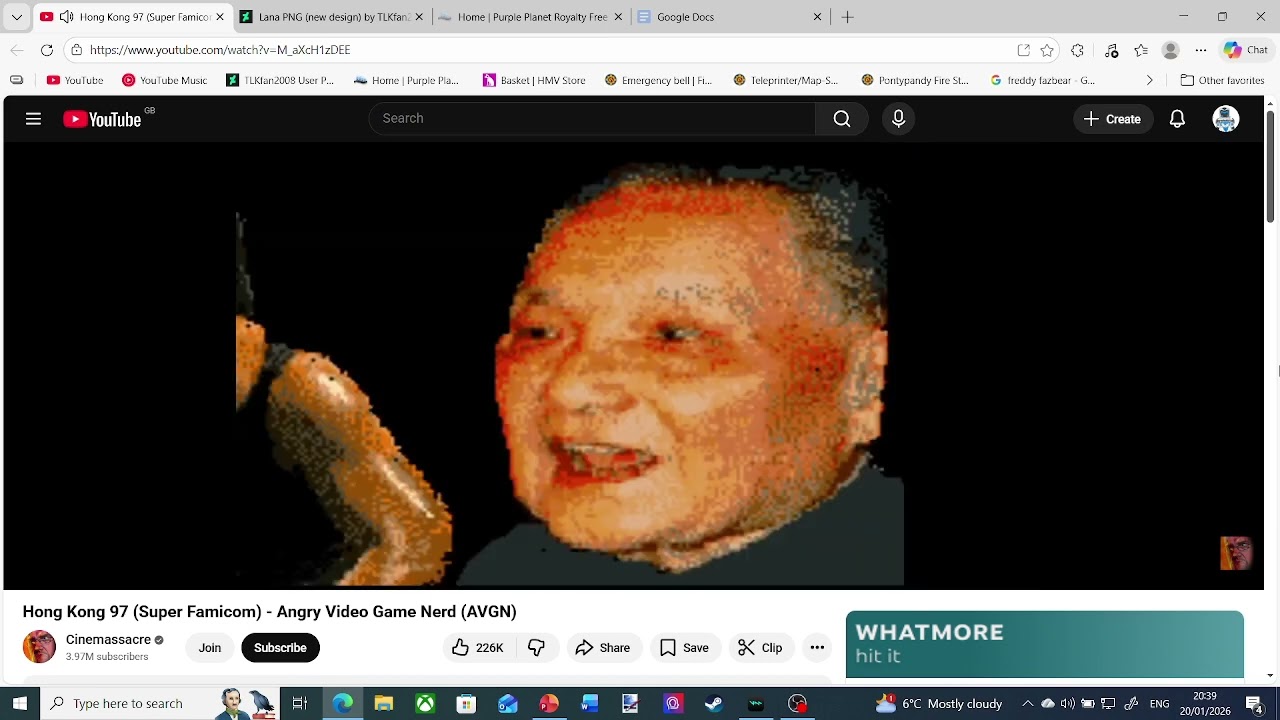Subscribe to the Cinemassacre channel

tap(280, 648)
